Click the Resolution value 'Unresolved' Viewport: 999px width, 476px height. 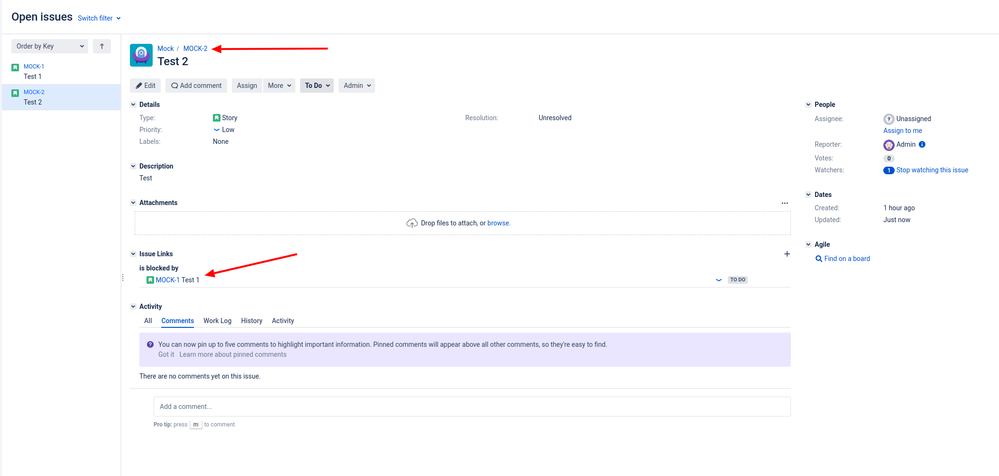(x=555, y=118)
